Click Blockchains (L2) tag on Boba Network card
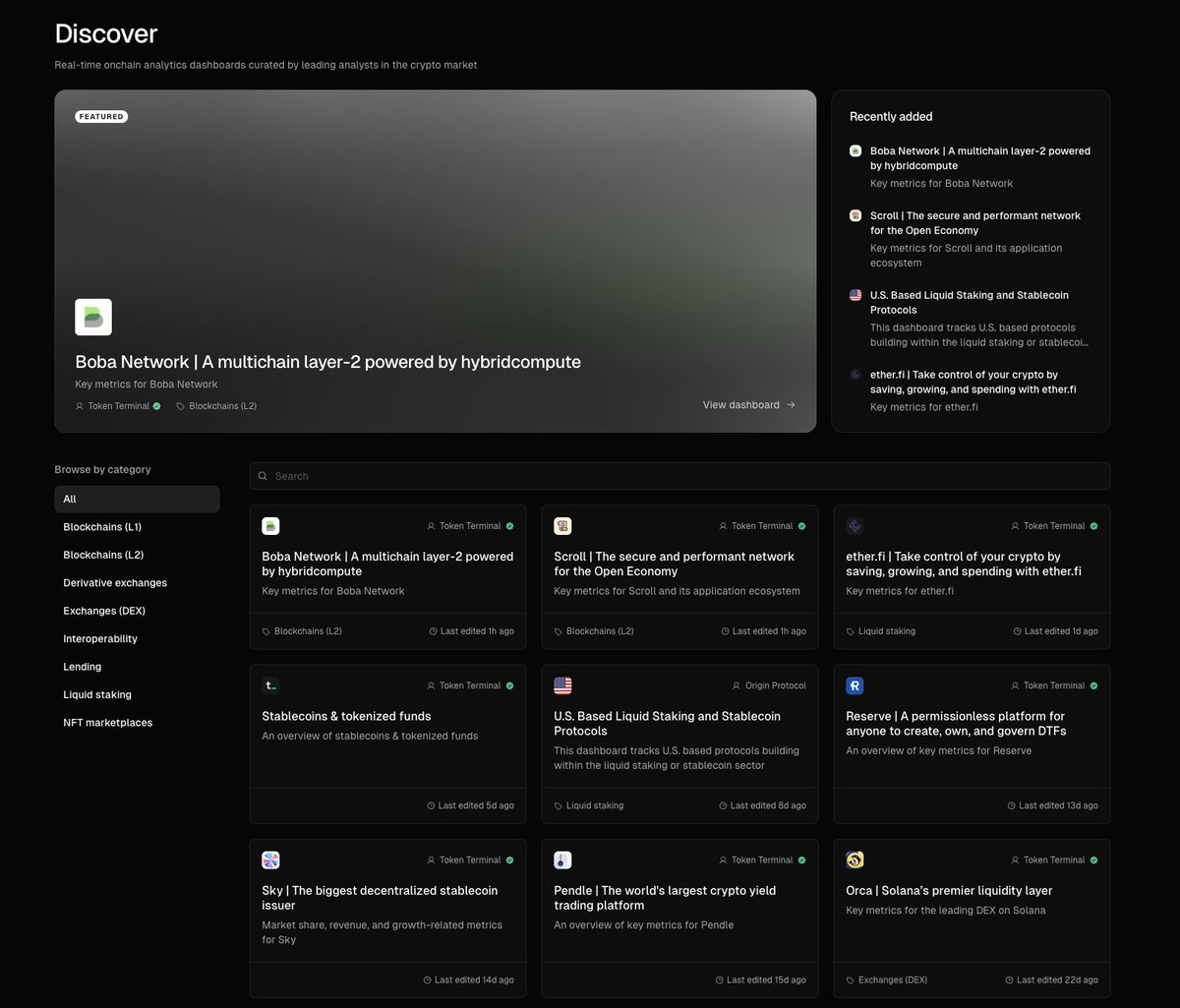Image resolution: width=1180 pixels, height=1008 pixels. 308,631
